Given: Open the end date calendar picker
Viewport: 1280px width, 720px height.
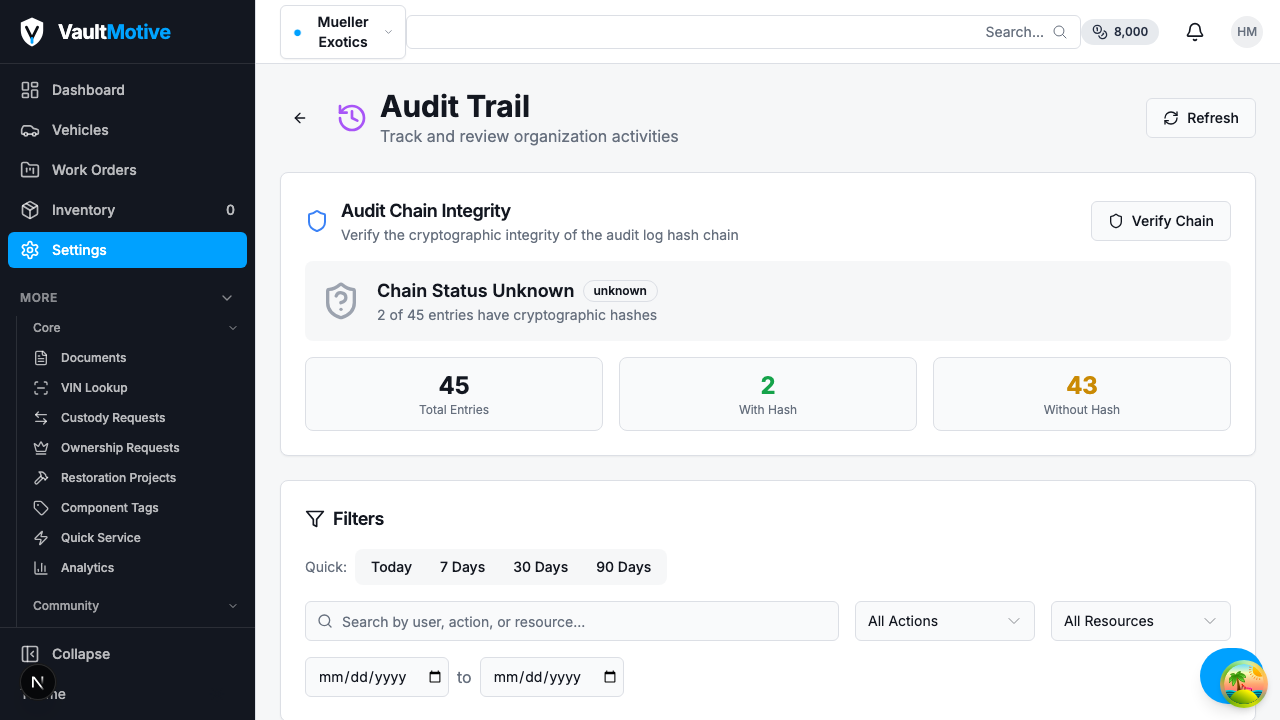Looking at the screenshot, I should [x=610, y=677].
